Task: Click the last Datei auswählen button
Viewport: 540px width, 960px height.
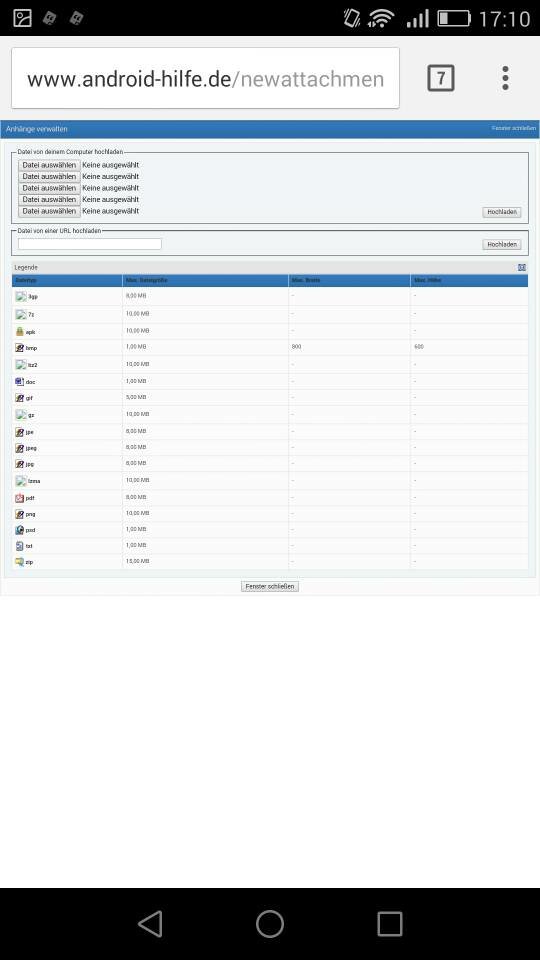Action: [x=49, y=211]
